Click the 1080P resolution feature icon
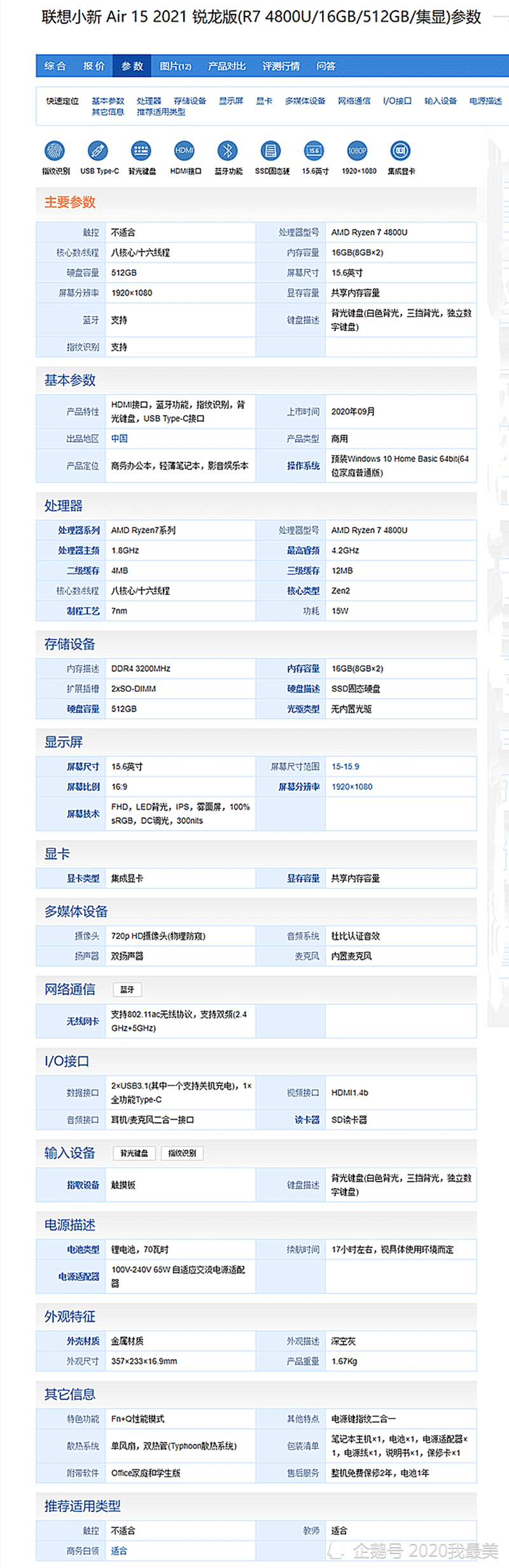 point(357,151)
